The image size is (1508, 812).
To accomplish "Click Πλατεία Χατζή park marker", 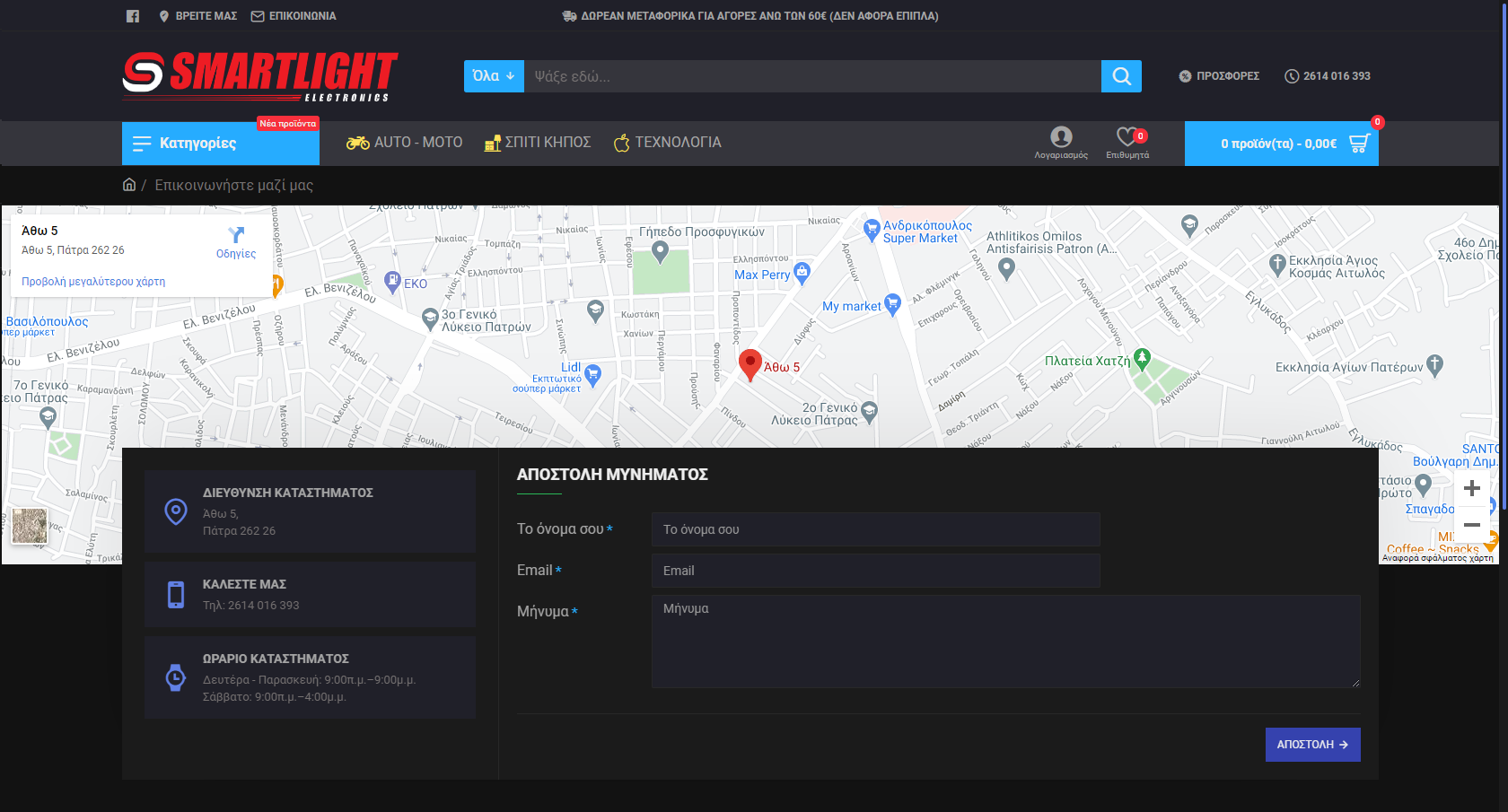I will [x=1142, y=359].
